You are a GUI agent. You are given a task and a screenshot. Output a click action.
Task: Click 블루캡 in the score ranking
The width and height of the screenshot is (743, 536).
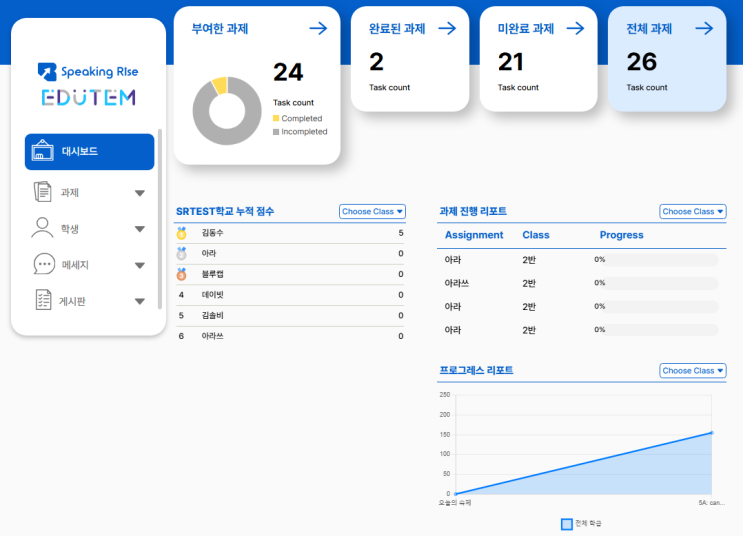click(212, 274)
